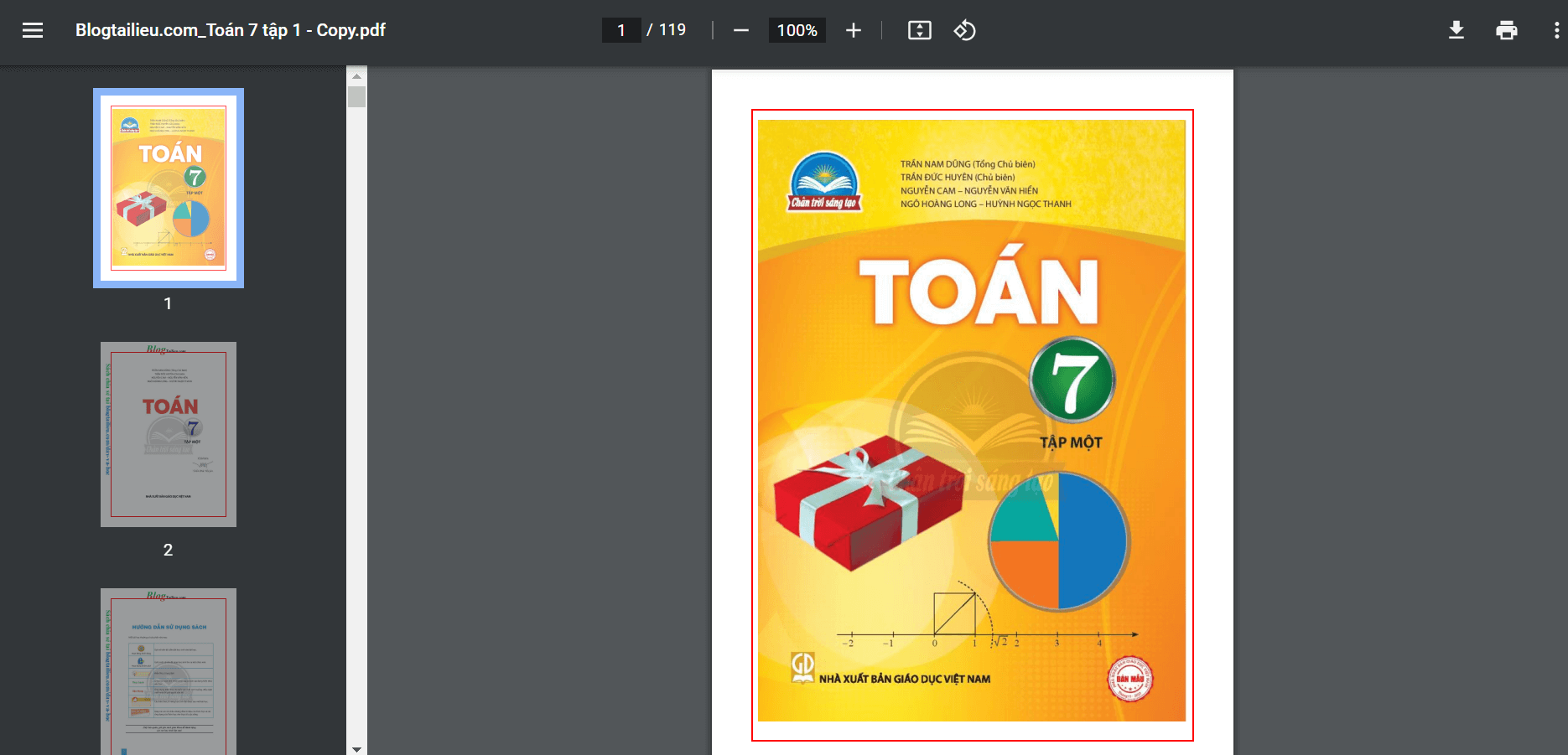The width and height of the screenshot is (1568, 755).
Task: Click the TẬP MỘT text on the cover
Action: pos(1071,442)
